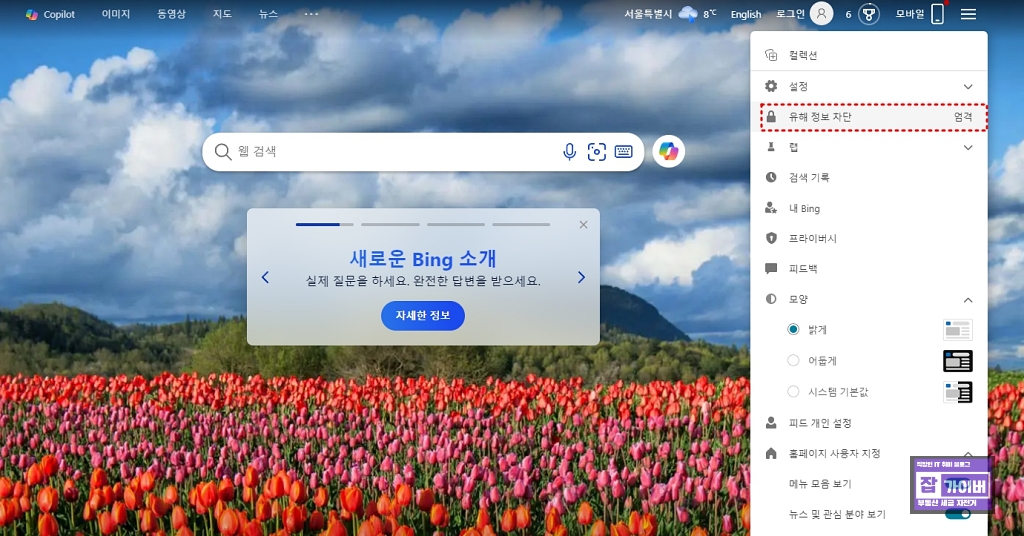The image size is (1024, 536).
Task: Click the 설정 gear icon
Action: pos(771,86)
